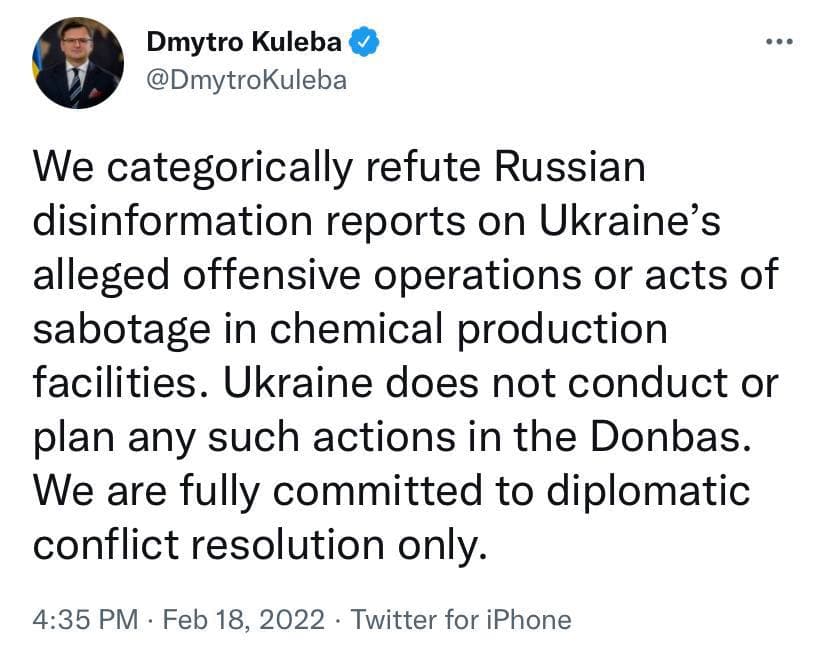Click the phrase "We categorically refute Russian"

coord(340,166)
